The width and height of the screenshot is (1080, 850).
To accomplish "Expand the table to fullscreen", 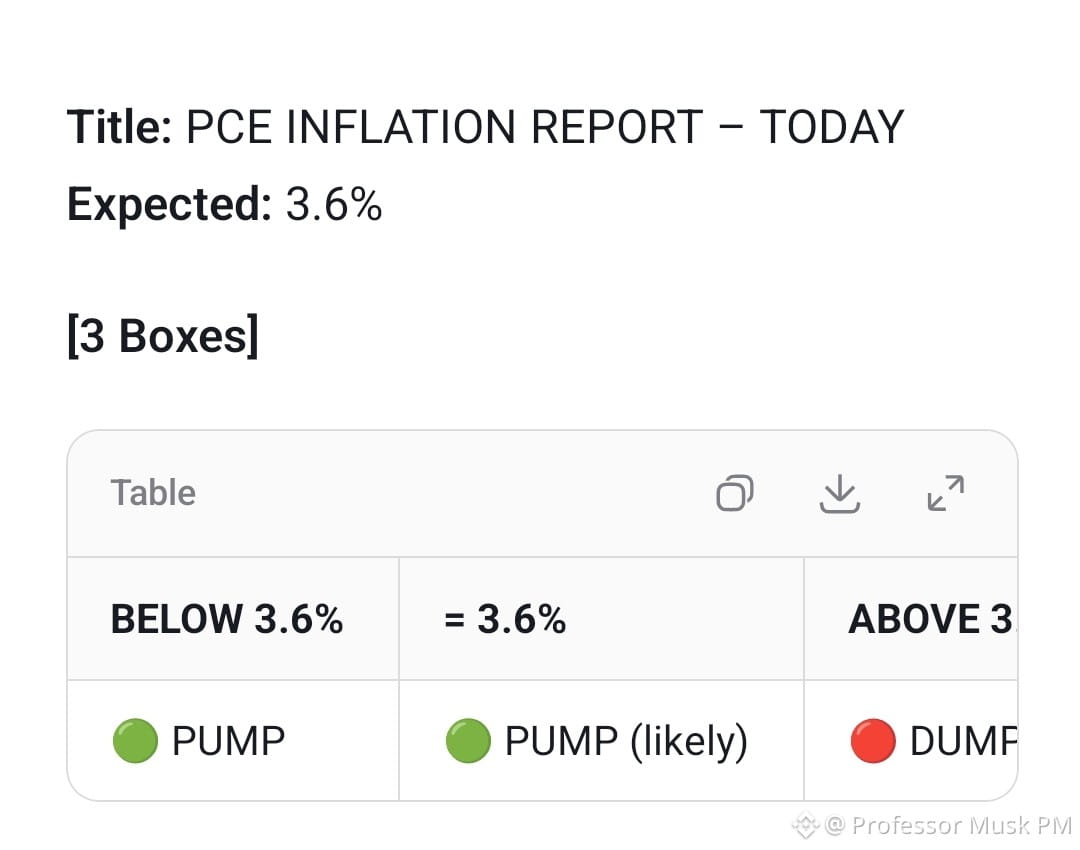I will click(x=946, y=493).
